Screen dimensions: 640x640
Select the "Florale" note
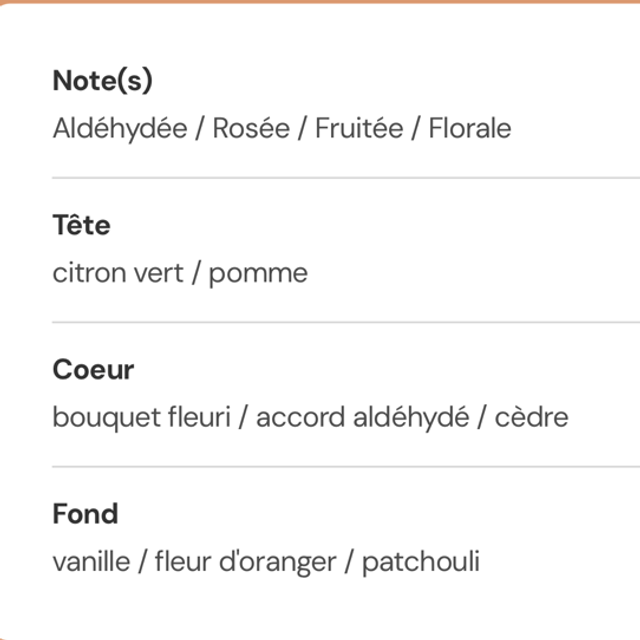click(x=470, y=129)
